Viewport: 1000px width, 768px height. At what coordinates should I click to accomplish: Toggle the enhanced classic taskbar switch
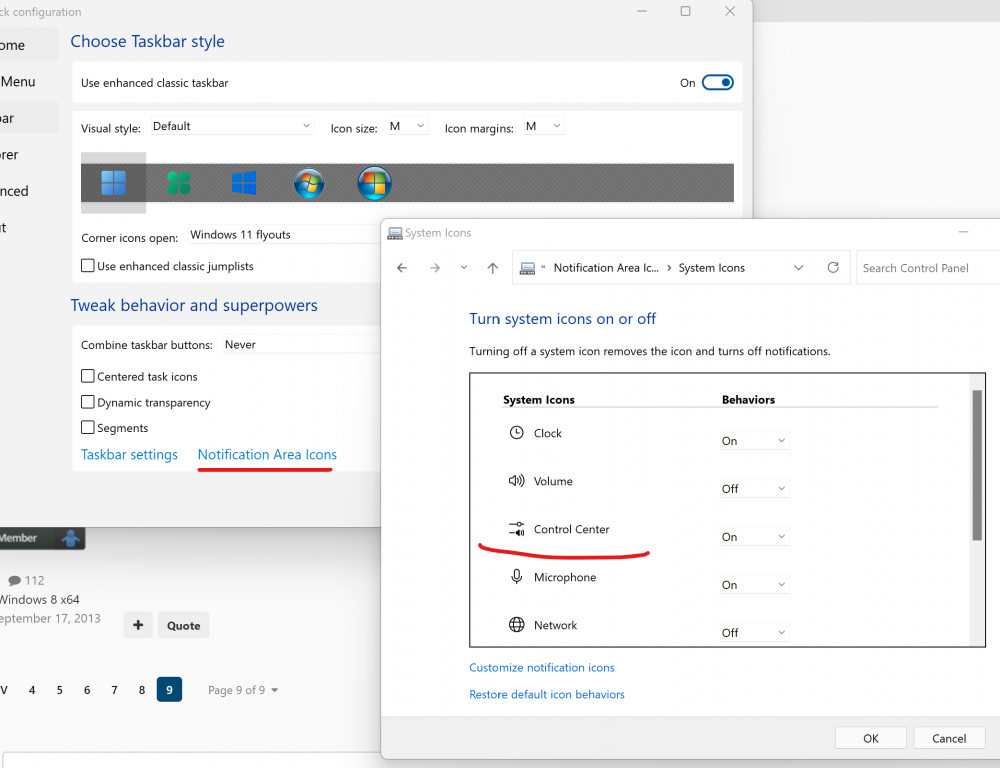(x=717, y=83)
